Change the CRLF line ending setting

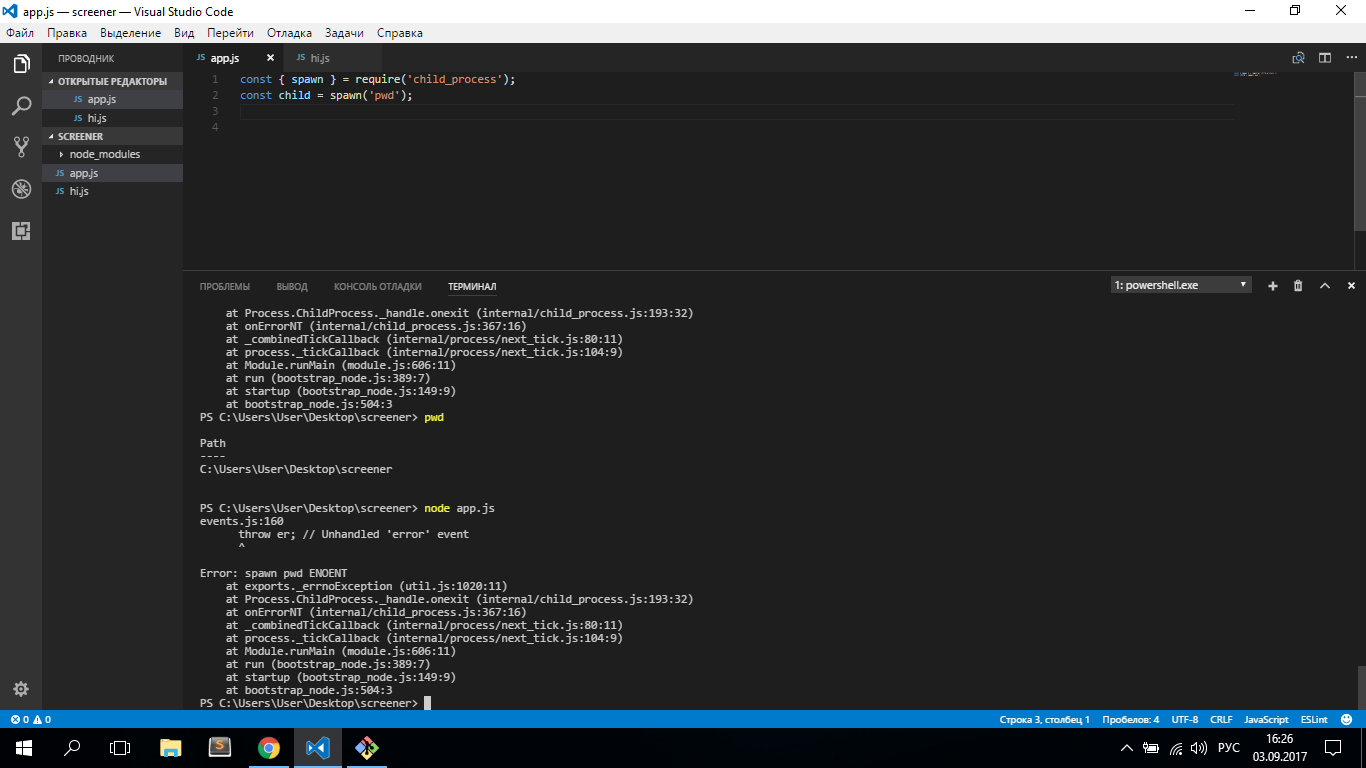1221,719
